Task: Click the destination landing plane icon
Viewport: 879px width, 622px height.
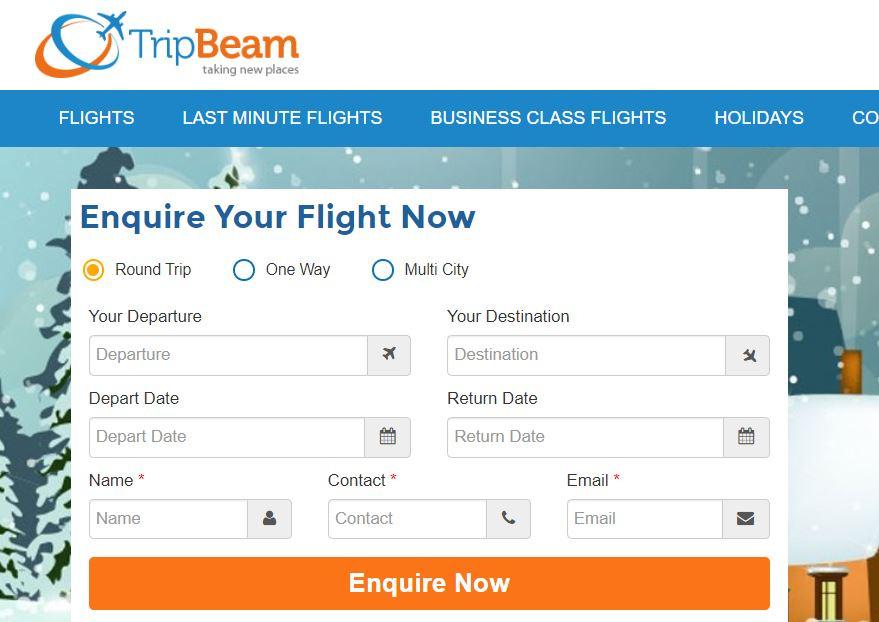Action: click(748, 355)
